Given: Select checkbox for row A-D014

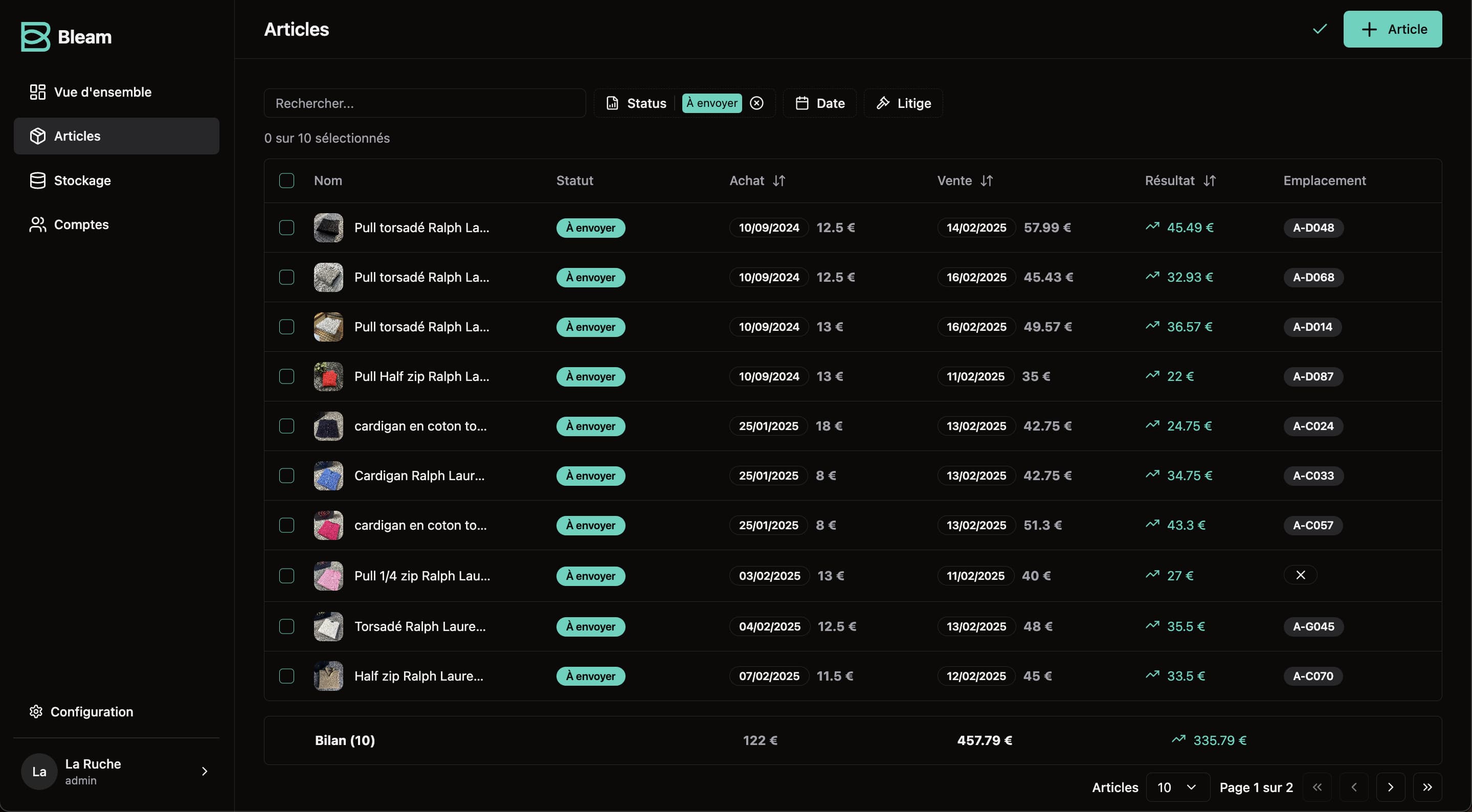Looking at the screenshot, I should (286, 327).
